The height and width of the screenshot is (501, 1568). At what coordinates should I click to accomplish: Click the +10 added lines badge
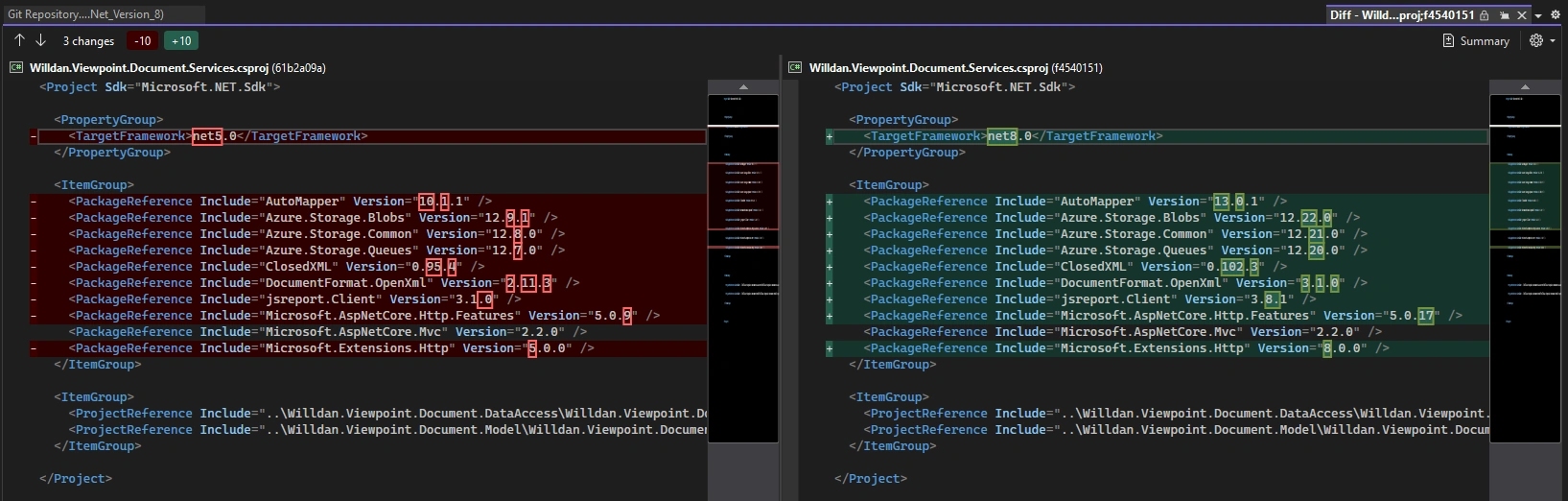(181, 40)
